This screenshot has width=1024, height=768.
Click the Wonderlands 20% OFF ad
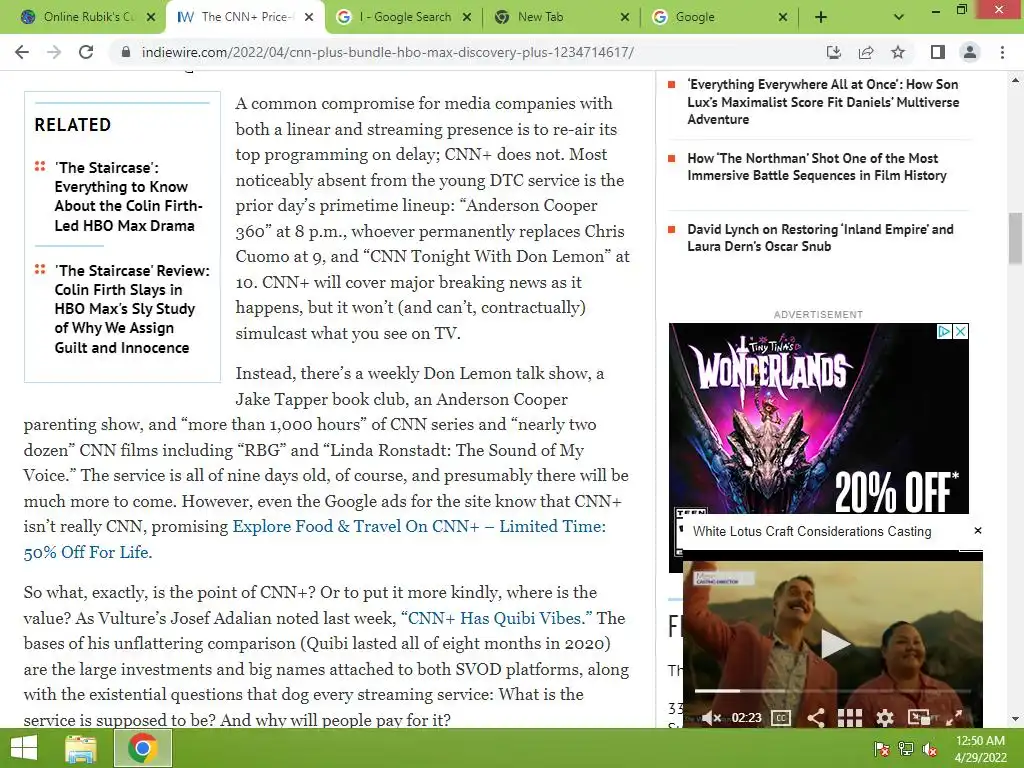pos(818,419)
